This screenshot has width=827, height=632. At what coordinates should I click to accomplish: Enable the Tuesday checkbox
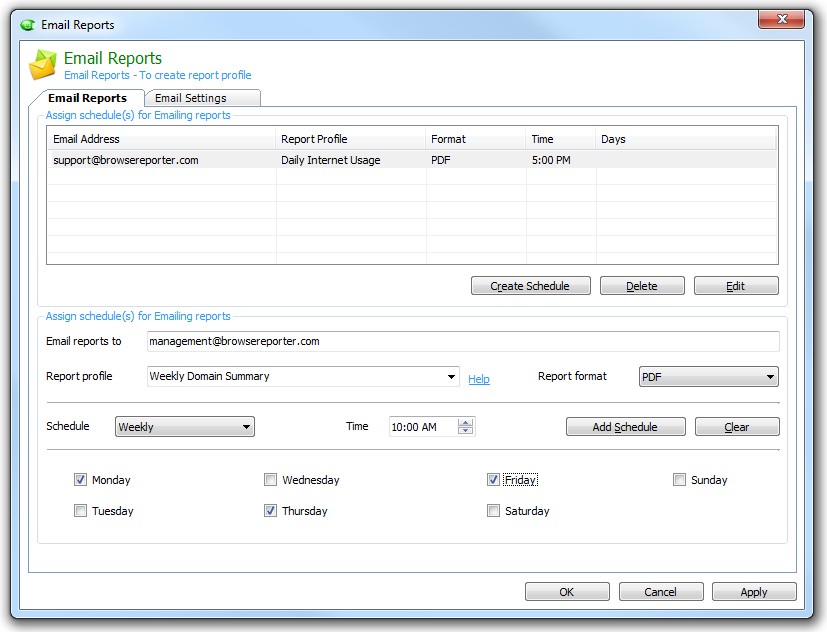tap(81, 511)
